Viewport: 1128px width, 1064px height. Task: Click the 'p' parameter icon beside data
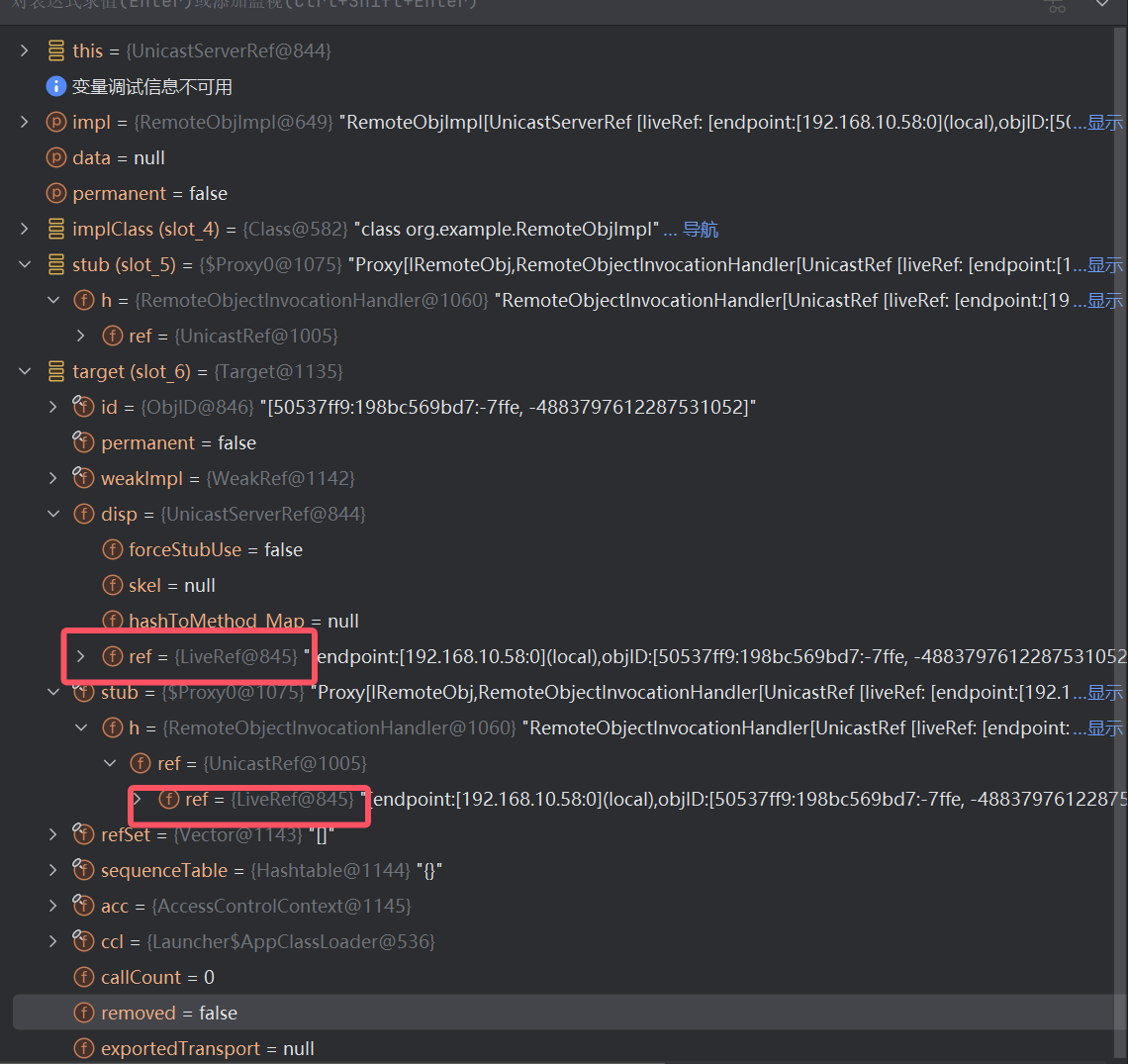(56, 158)
